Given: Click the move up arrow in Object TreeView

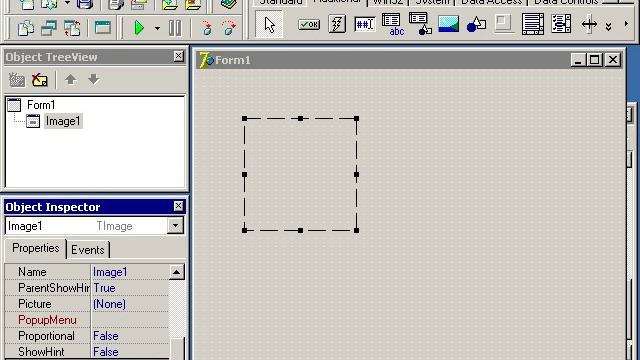Looking at the screenshot, I should tap(71, 80).
